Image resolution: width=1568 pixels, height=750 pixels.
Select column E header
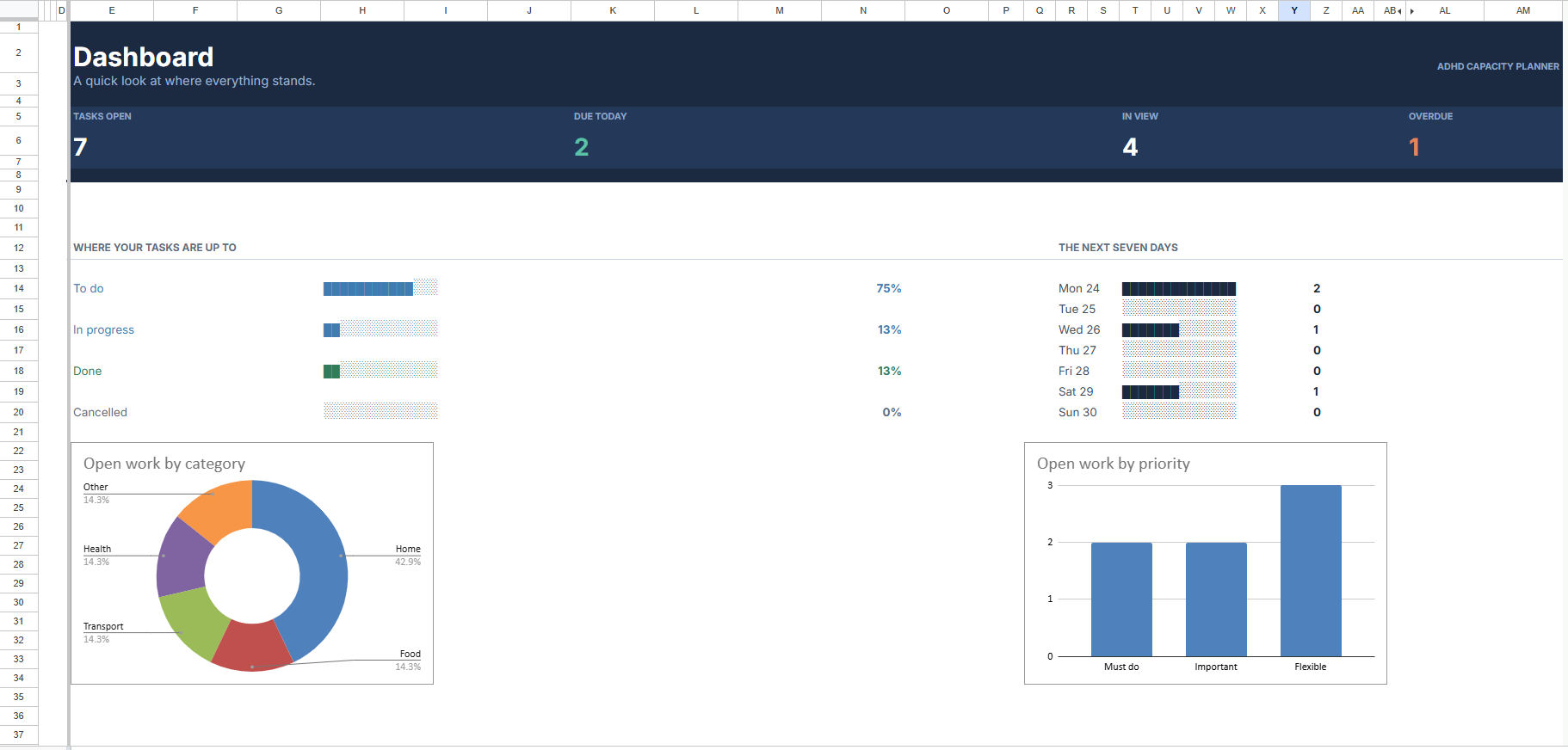(112, 10)
